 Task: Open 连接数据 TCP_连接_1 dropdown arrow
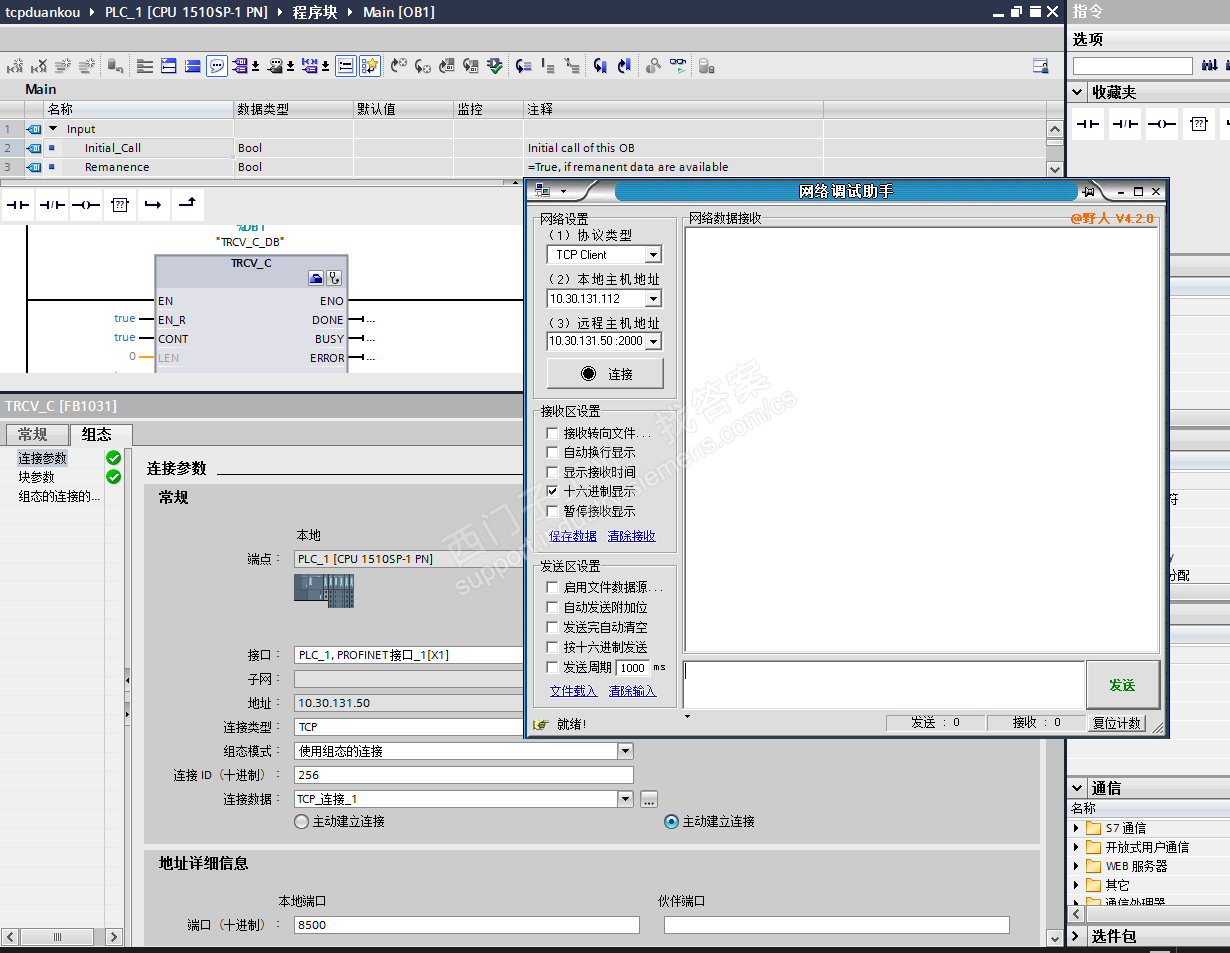pyautogui.click(x=625, y=799)
